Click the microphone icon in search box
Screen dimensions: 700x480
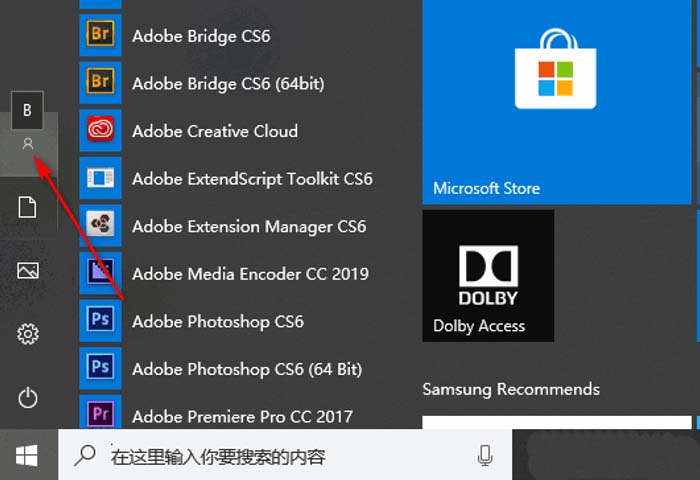[x=485, y=456]
